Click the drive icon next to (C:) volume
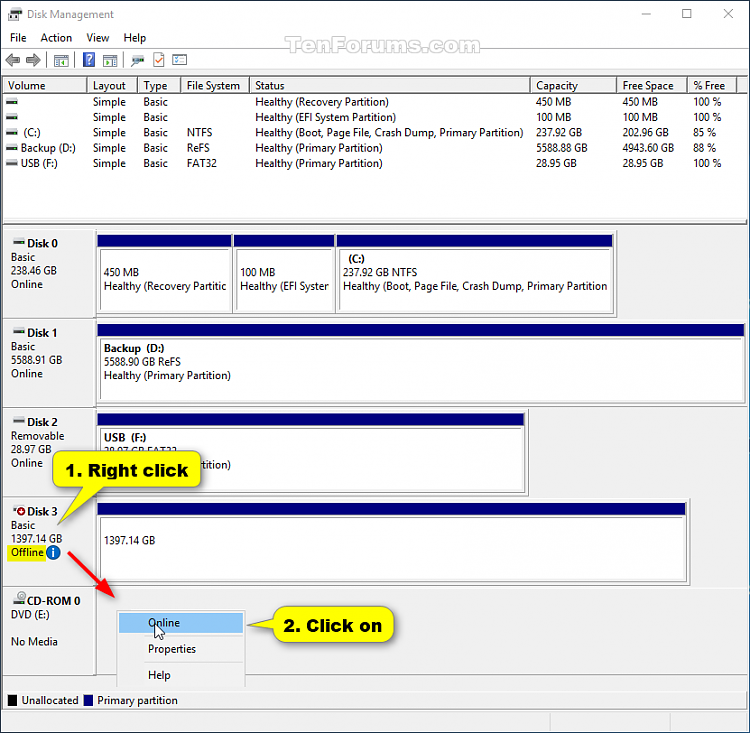 pyautogui.click(x=12, y=132)
